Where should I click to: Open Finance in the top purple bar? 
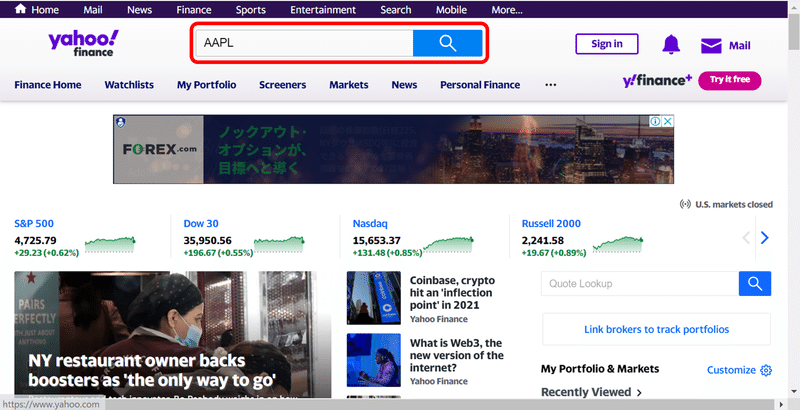click(194, 10)
